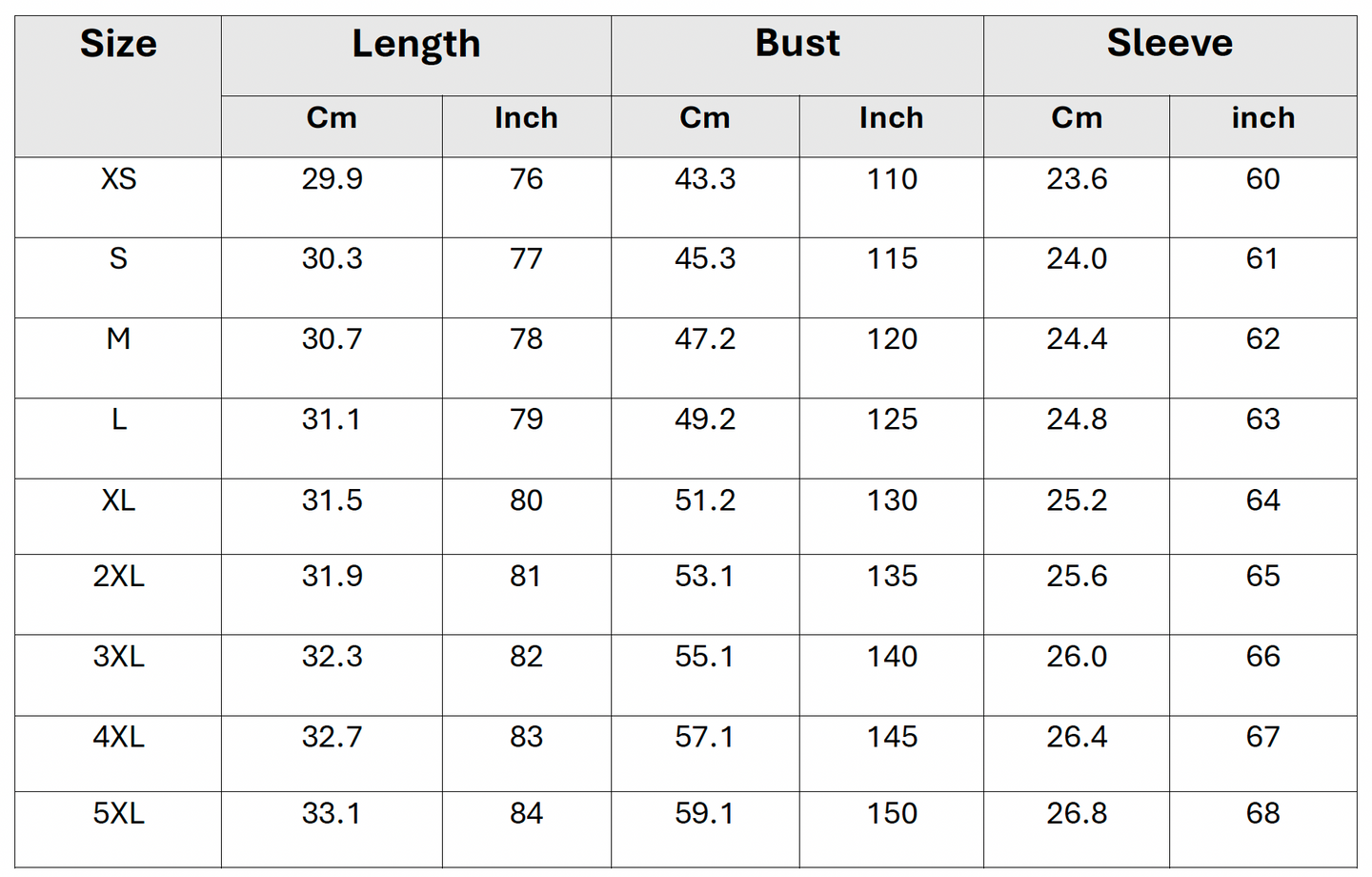Viewport: 1372px width, 877px height.
Task: Click bust value 47.2
Action: [x=705, y=339]
